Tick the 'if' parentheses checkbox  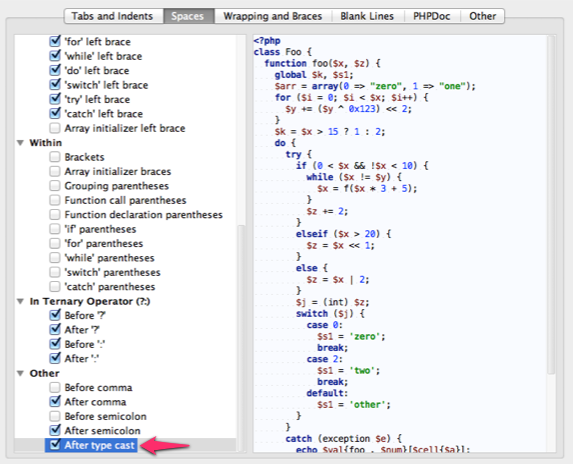[55, 229]
